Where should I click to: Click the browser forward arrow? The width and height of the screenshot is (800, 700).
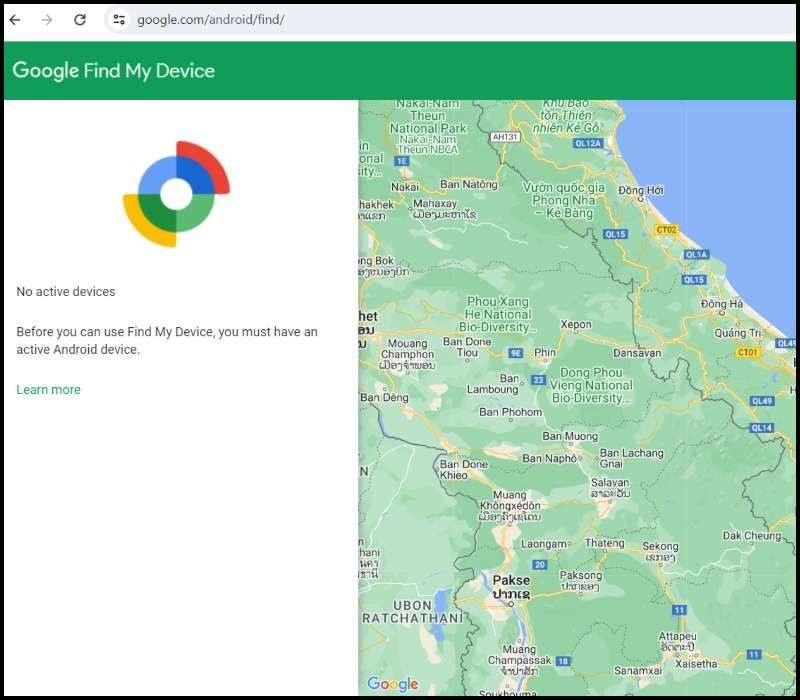point(47,20)
